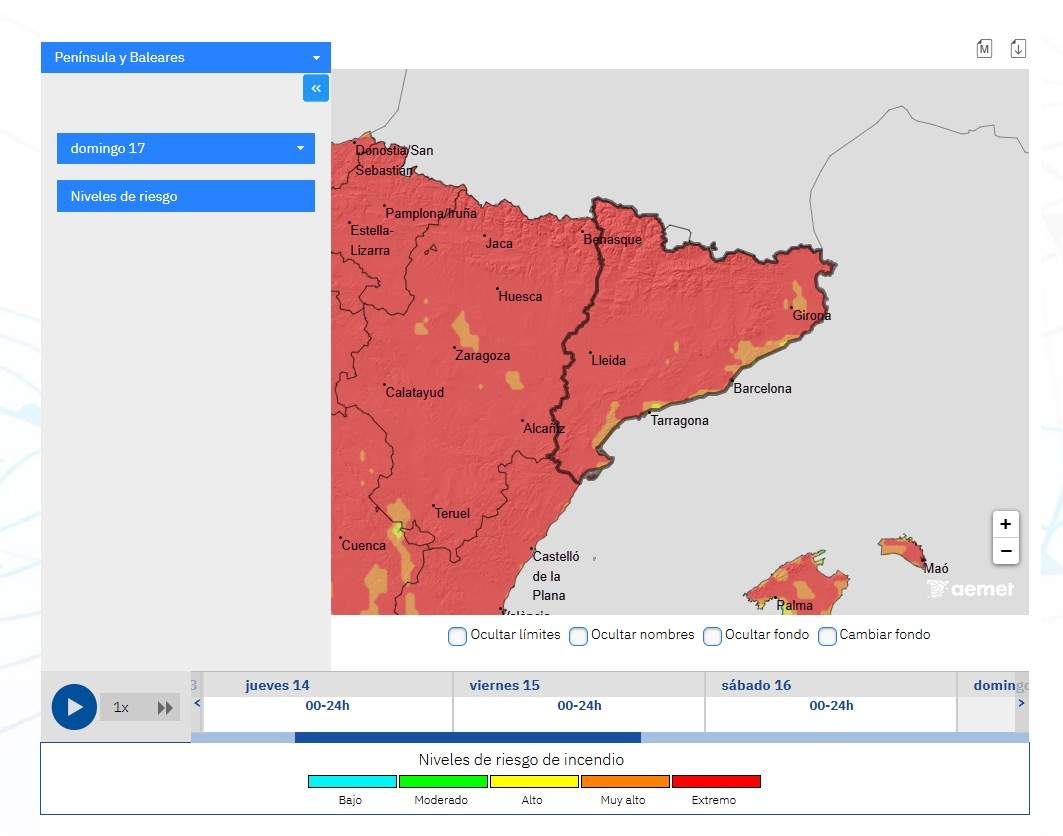Click the Tarragona label on the map
Viewport: 1063px width, 836px height.
point(679,420)
